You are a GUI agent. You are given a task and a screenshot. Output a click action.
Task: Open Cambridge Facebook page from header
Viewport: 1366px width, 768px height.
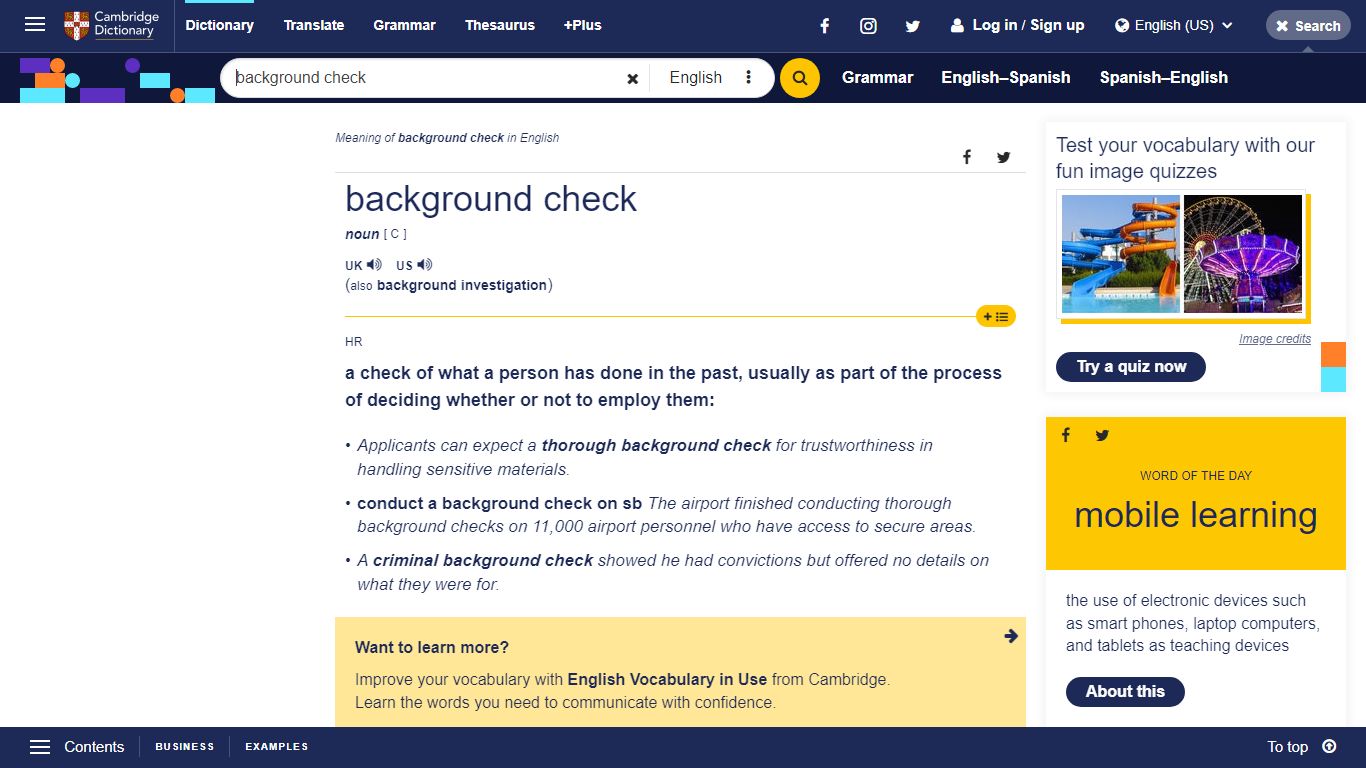click(x=825, y=26)
